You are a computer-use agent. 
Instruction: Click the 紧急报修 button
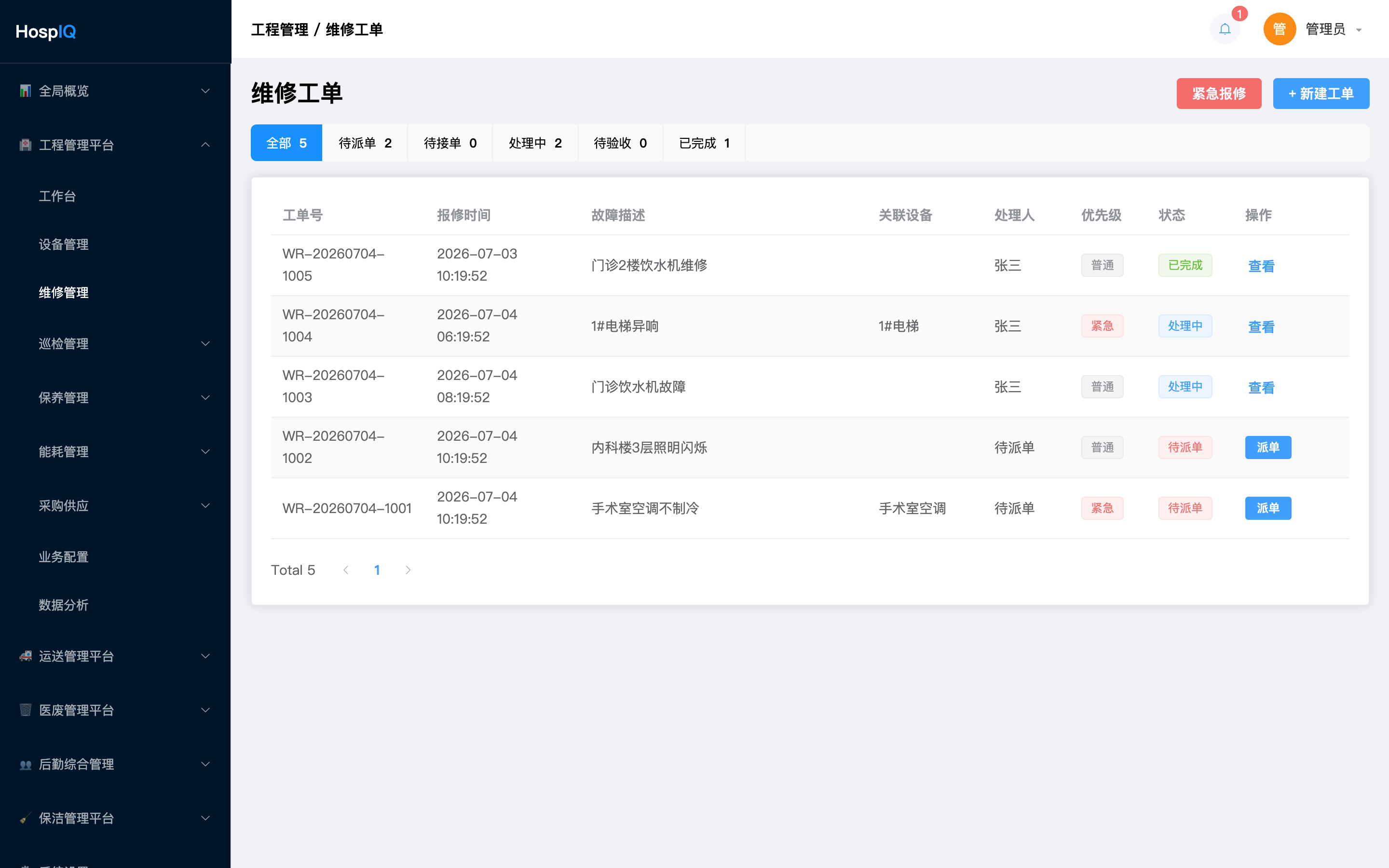tap(1219, 94)
